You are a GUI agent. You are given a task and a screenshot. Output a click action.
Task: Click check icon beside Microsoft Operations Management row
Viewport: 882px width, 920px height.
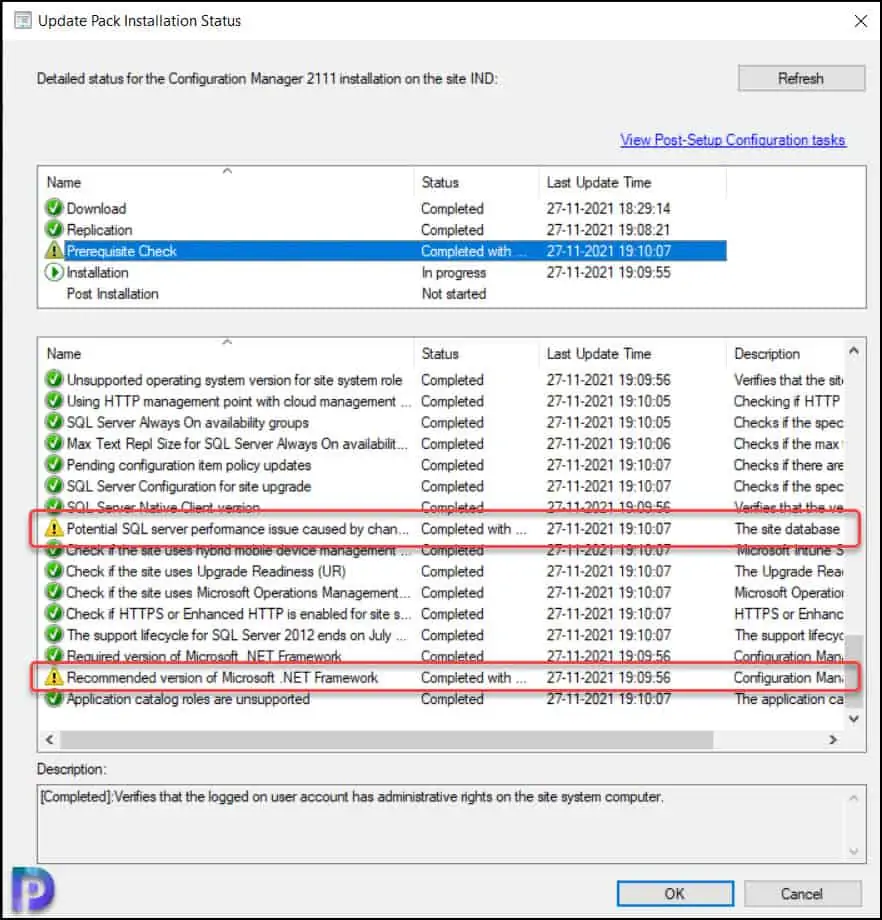click(x=54, y=593)
